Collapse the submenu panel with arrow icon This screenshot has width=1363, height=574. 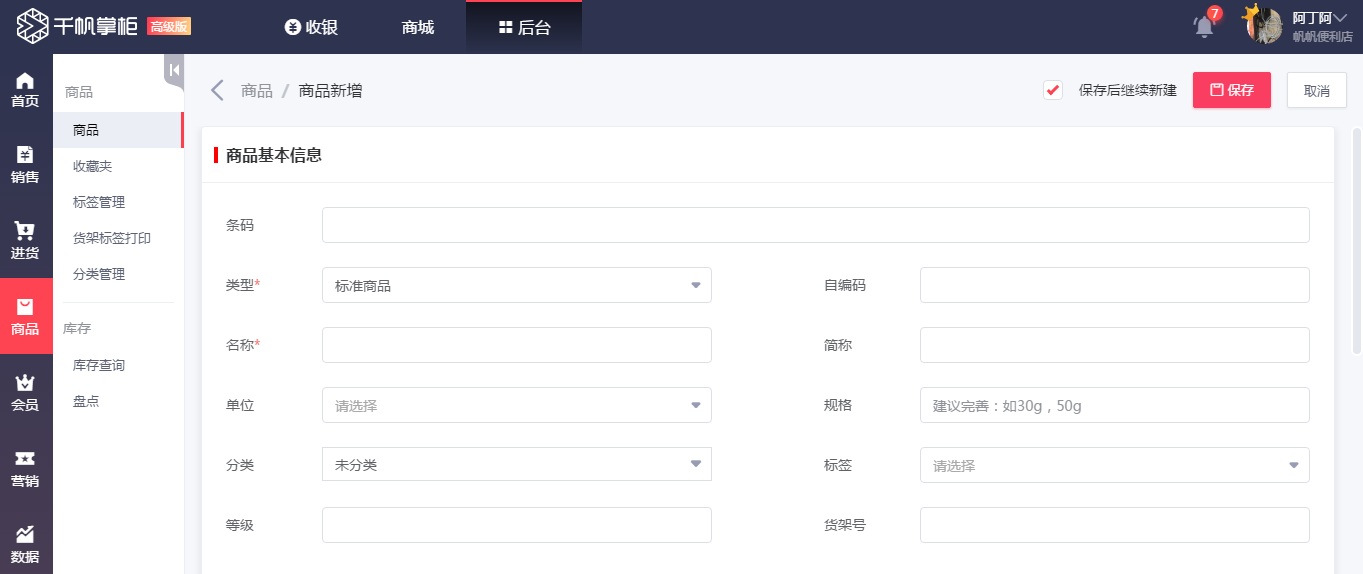174,70
